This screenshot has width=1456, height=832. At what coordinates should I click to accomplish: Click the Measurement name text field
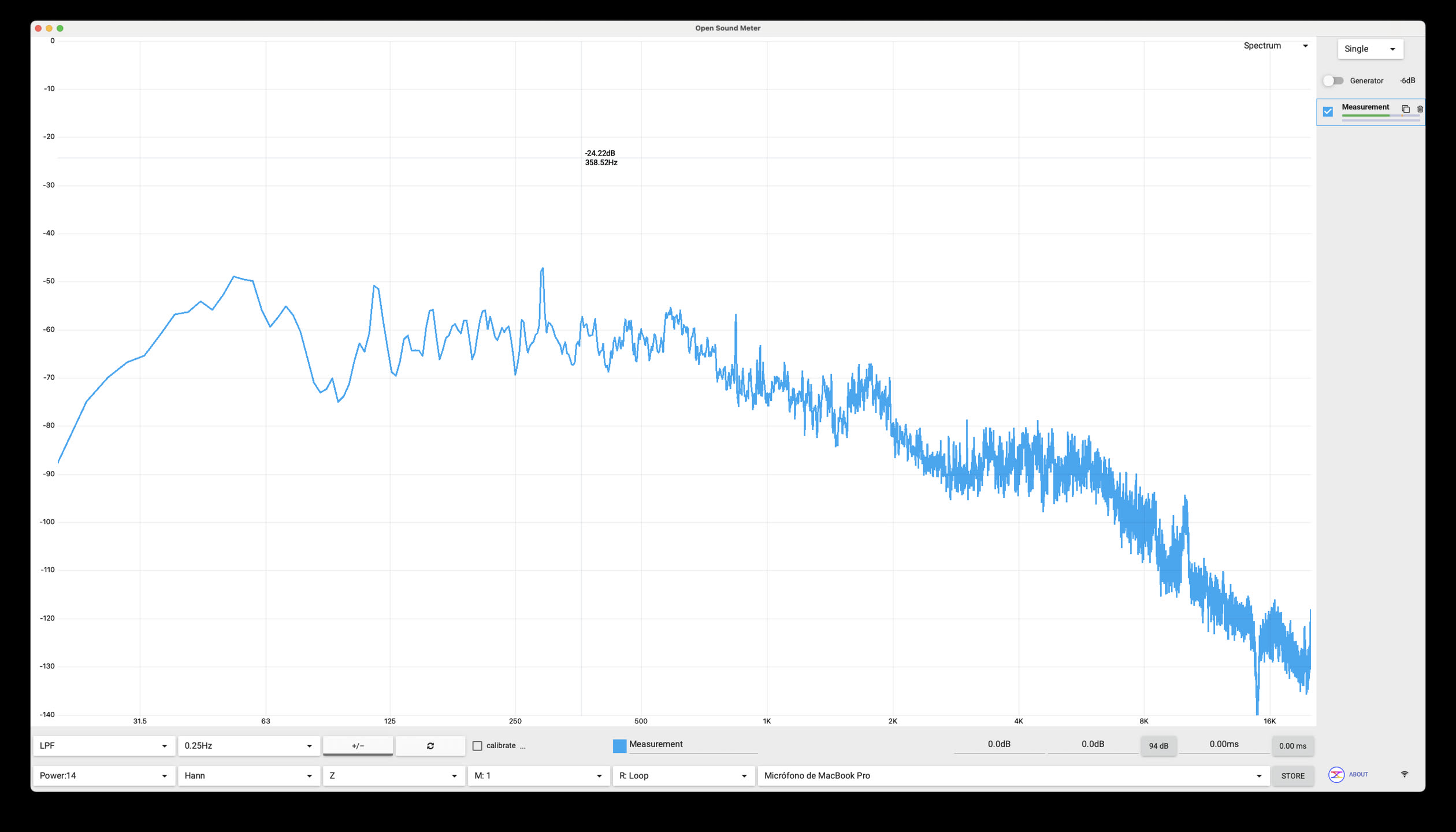tap(693, 745)
